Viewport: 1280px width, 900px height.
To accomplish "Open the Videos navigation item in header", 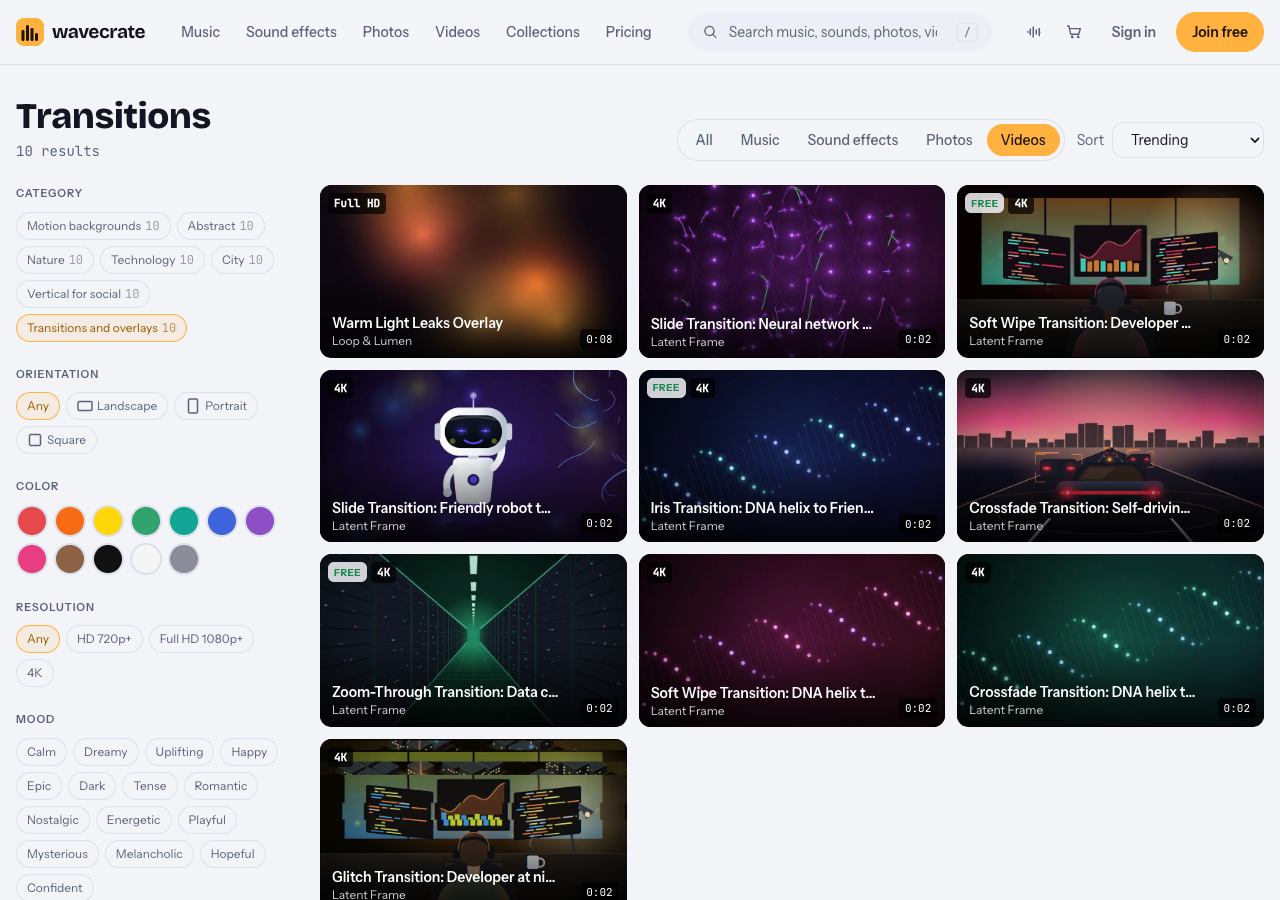I will [x=457, y=32].
